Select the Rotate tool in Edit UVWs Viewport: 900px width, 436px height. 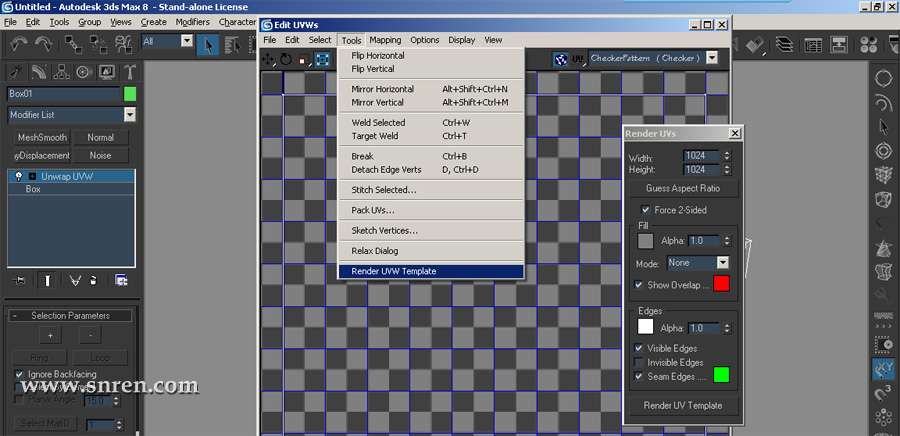[286, 59]
